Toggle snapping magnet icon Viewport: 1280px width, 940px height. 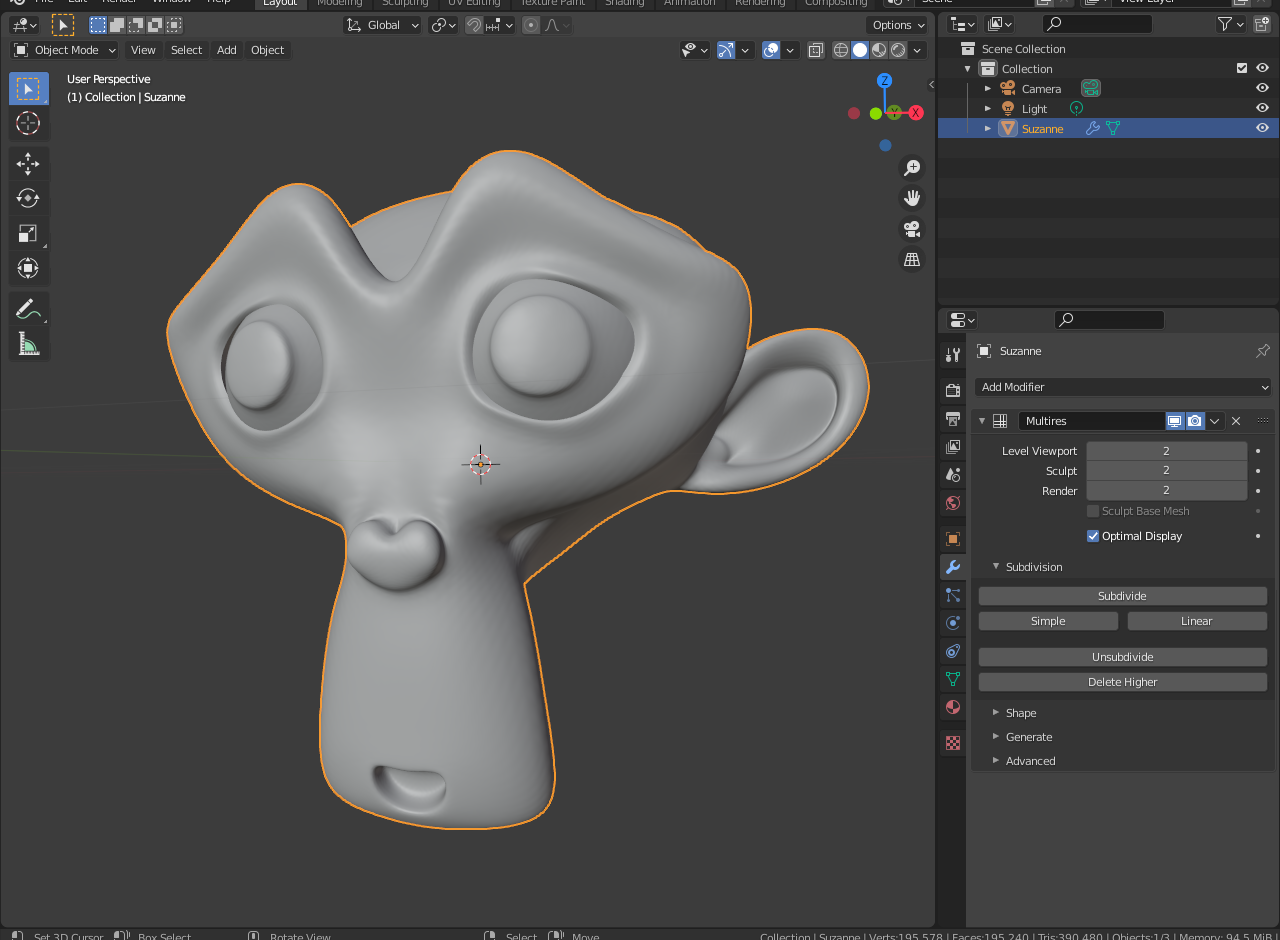pos(474,25)
